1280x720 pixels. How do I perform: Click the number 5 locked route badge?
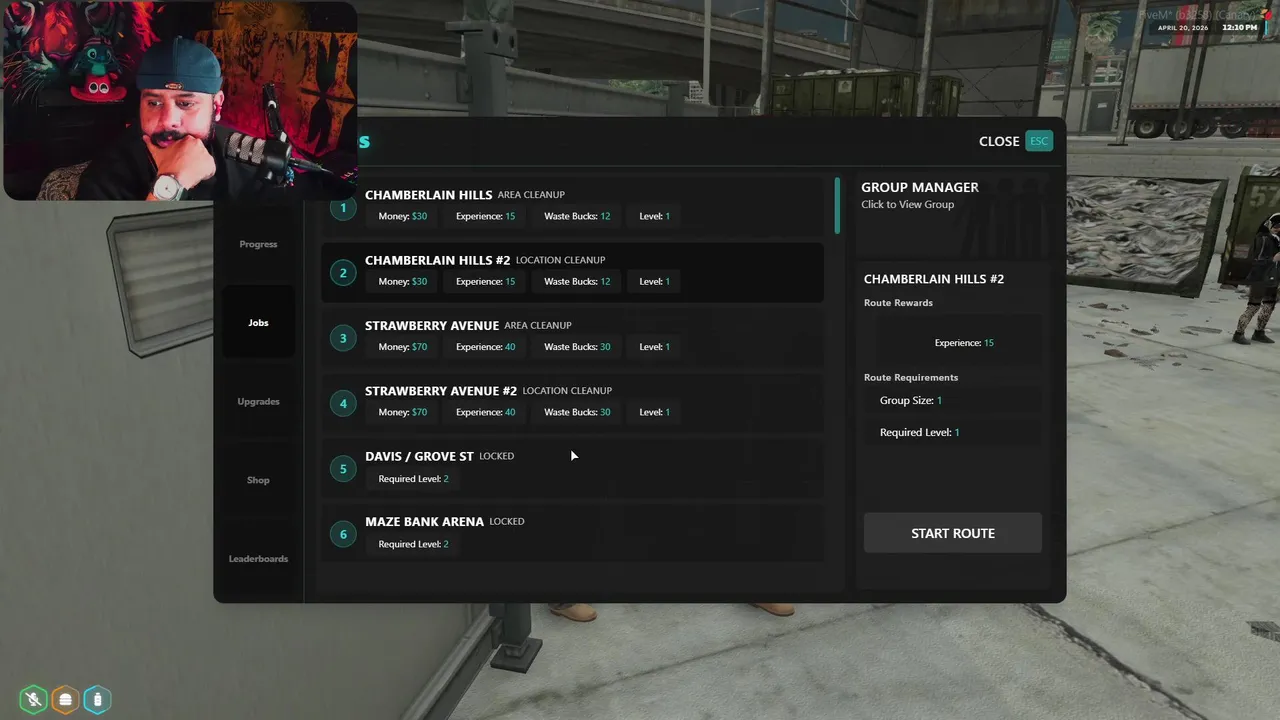click(x=343, y=469)
